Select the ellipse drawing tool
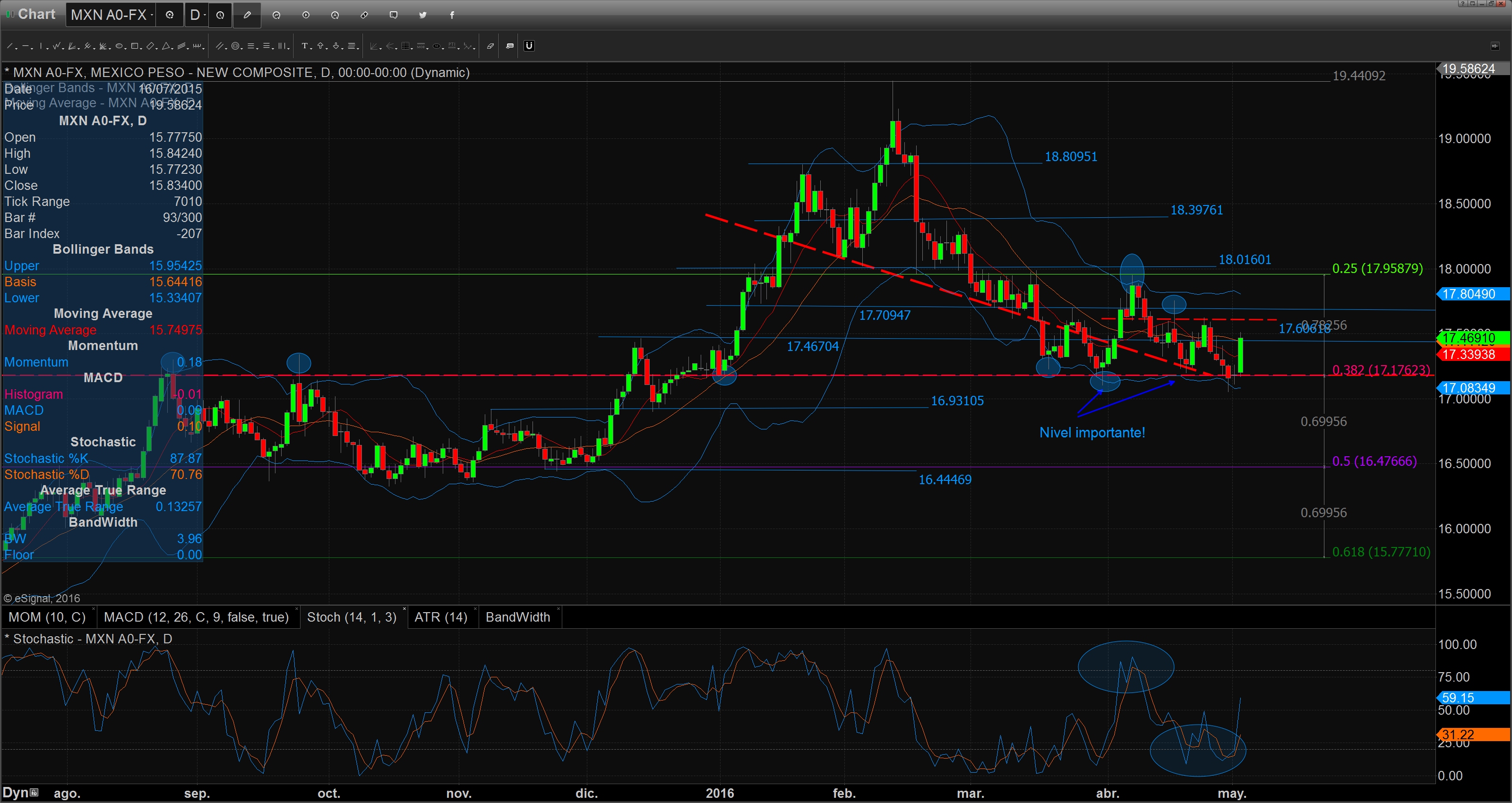 pos(119,46)
